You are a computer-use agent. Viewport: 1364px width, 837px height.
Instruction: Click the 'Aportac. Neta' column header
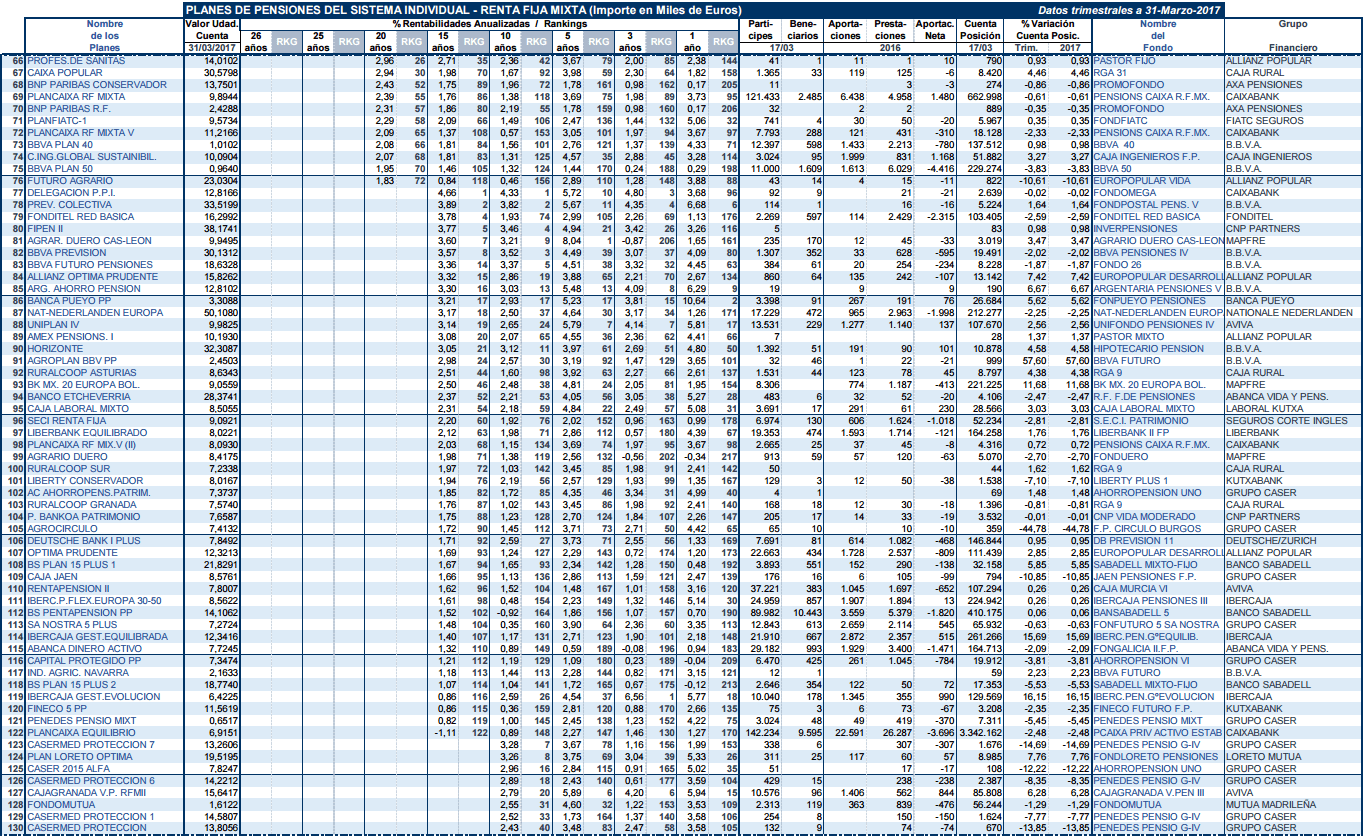934,29
